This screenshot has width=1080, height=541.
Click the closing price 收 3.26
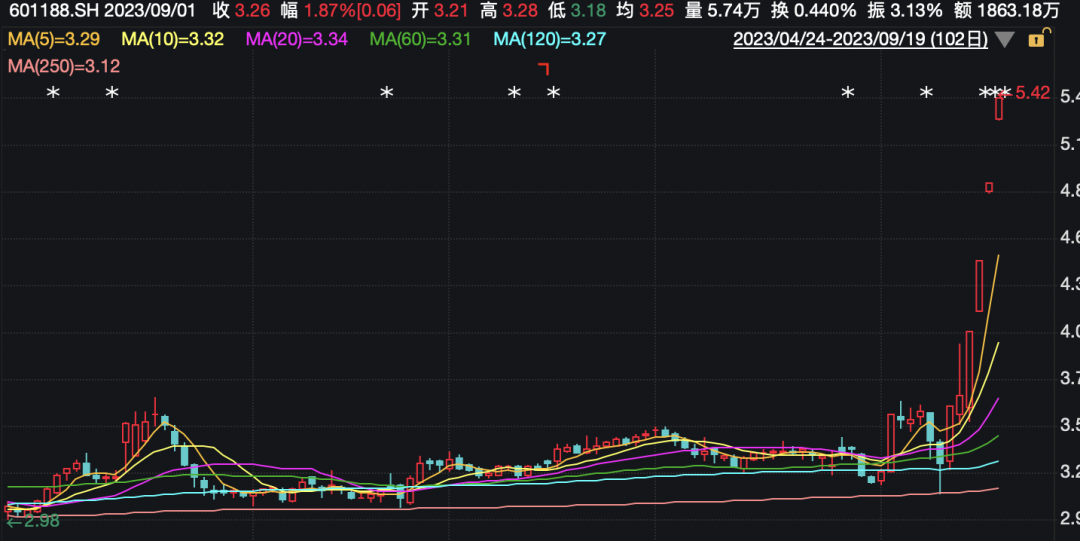pyautogui.click(x=241, y=11)
